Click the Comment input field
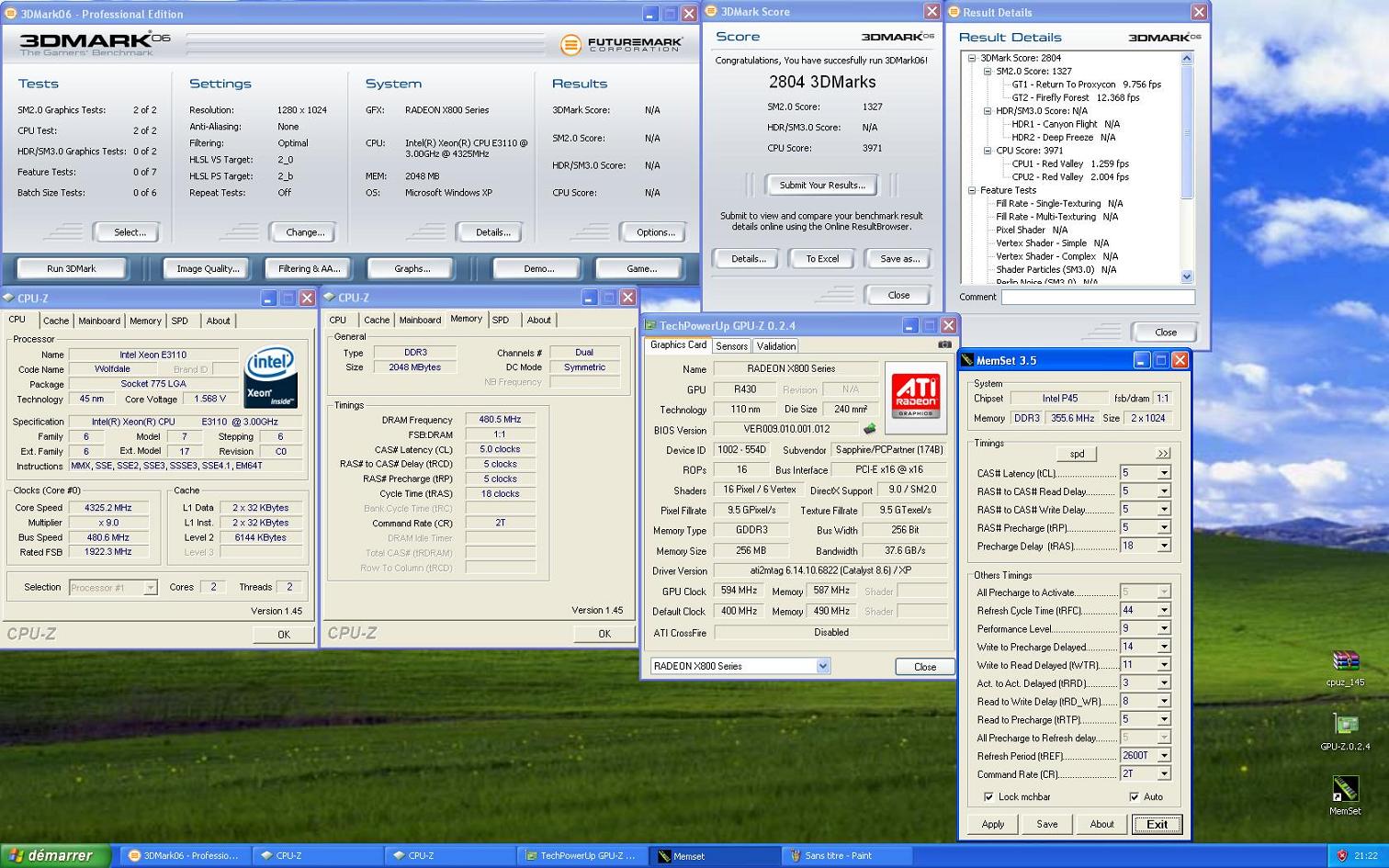This screenshot has height=868, width=1389. (x=1098, y=297)
